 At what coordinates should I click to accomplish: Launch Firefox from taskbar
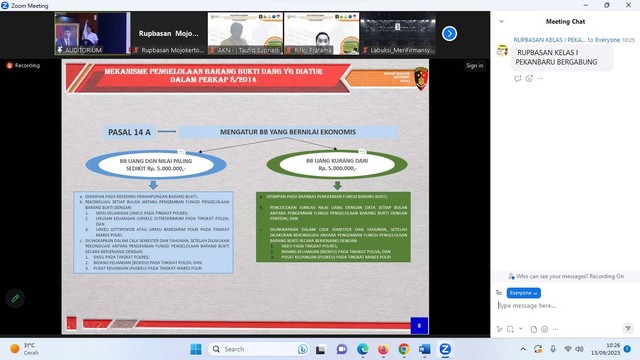pyautogui.click(x=383, y=349)
